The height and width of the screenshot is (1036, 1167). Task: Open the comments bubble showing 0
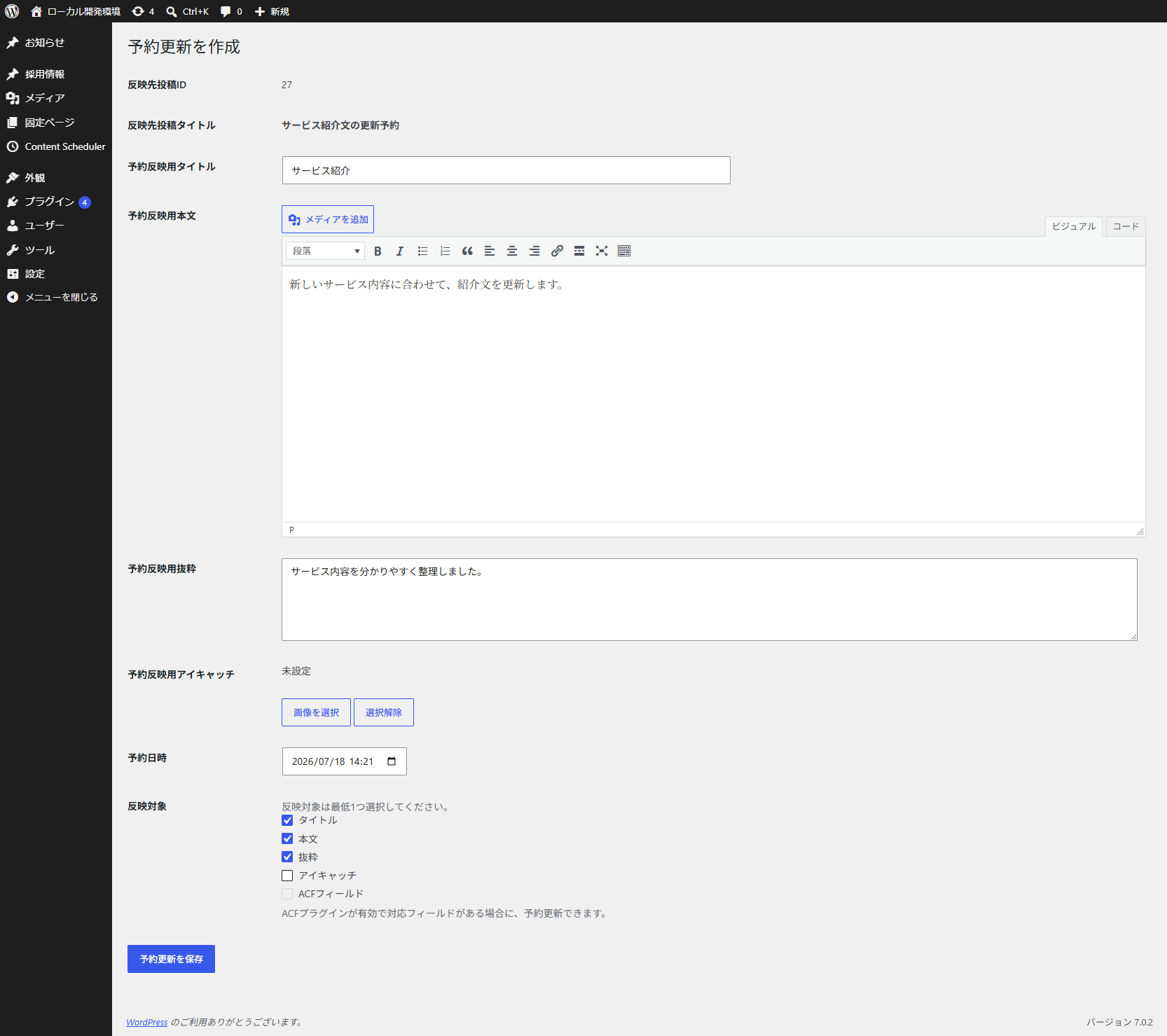point(231,11)
